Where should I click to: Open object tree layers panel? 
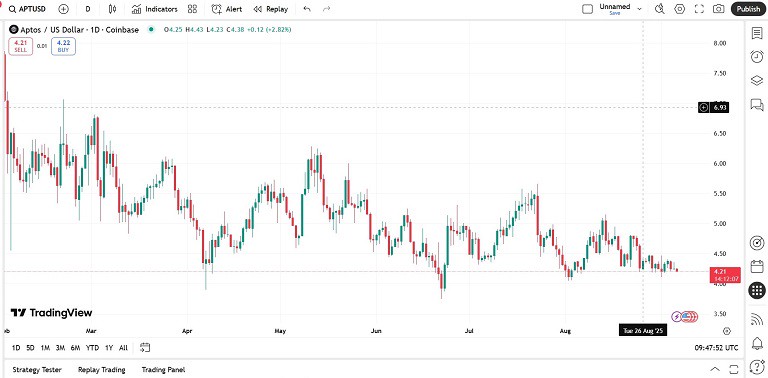coord(757,80)
